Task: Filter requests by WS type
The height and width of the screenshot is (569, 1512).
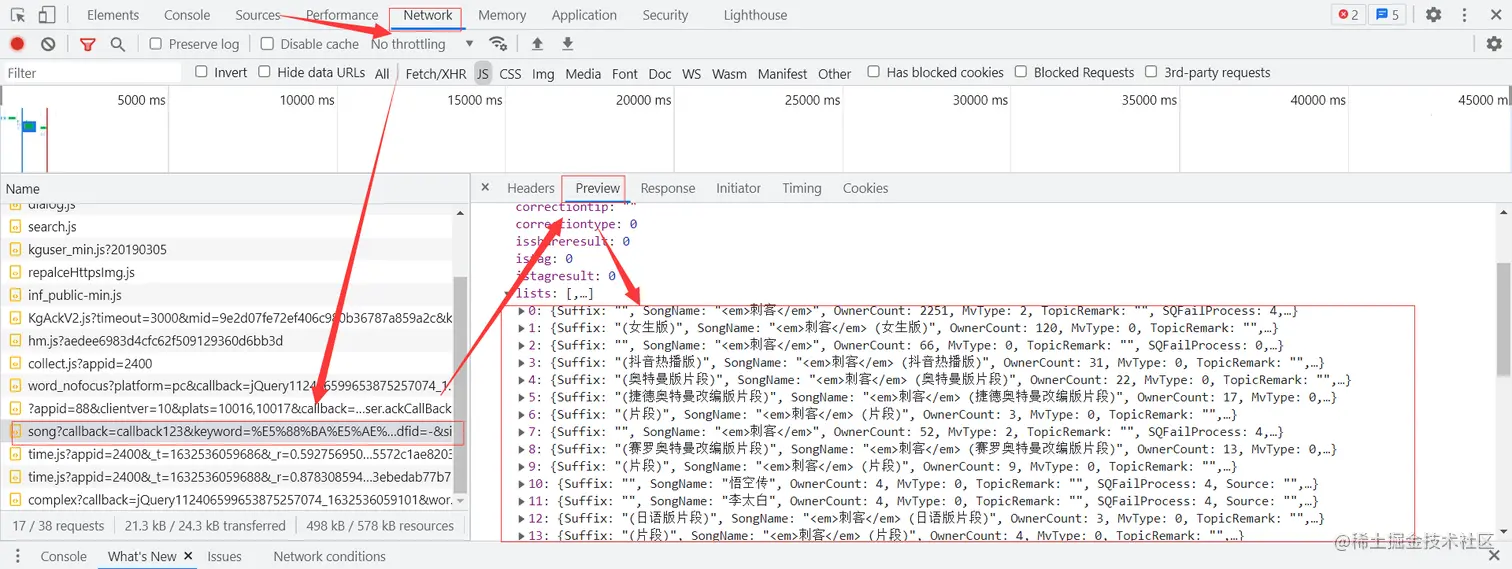Action: click(692, 73)
